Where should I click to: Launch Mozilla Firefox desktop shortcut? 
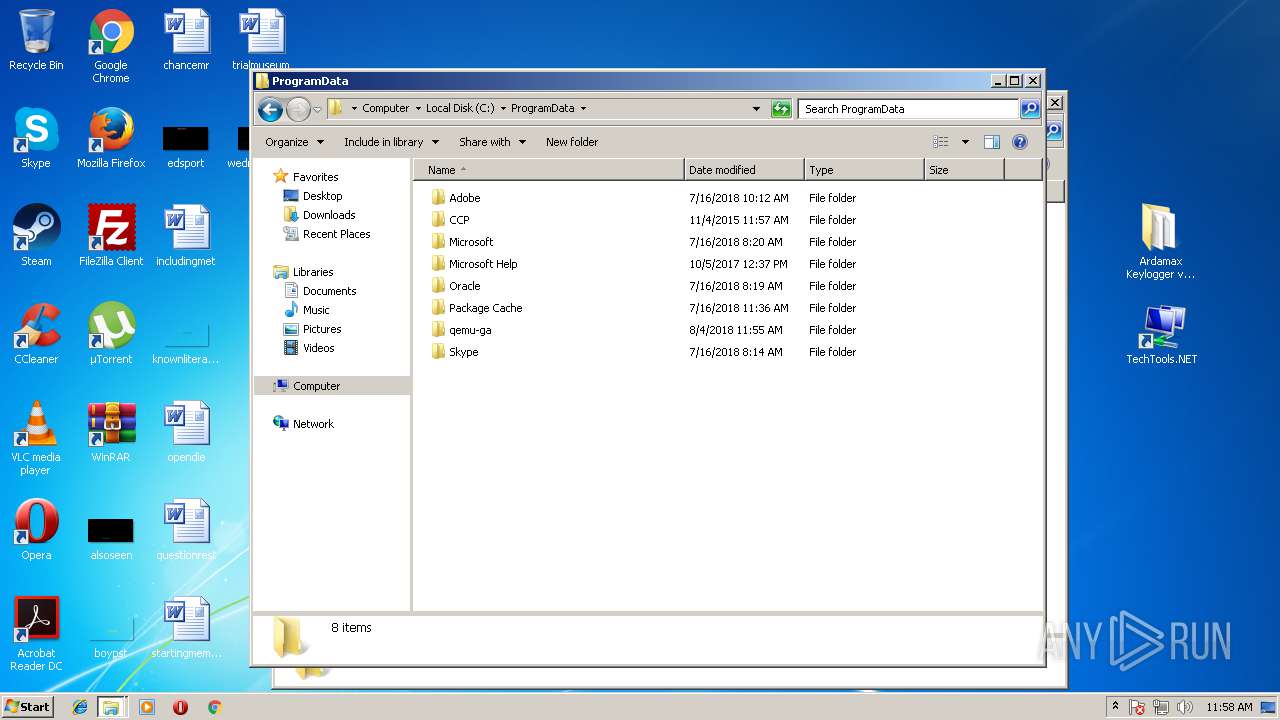(111, 139)
